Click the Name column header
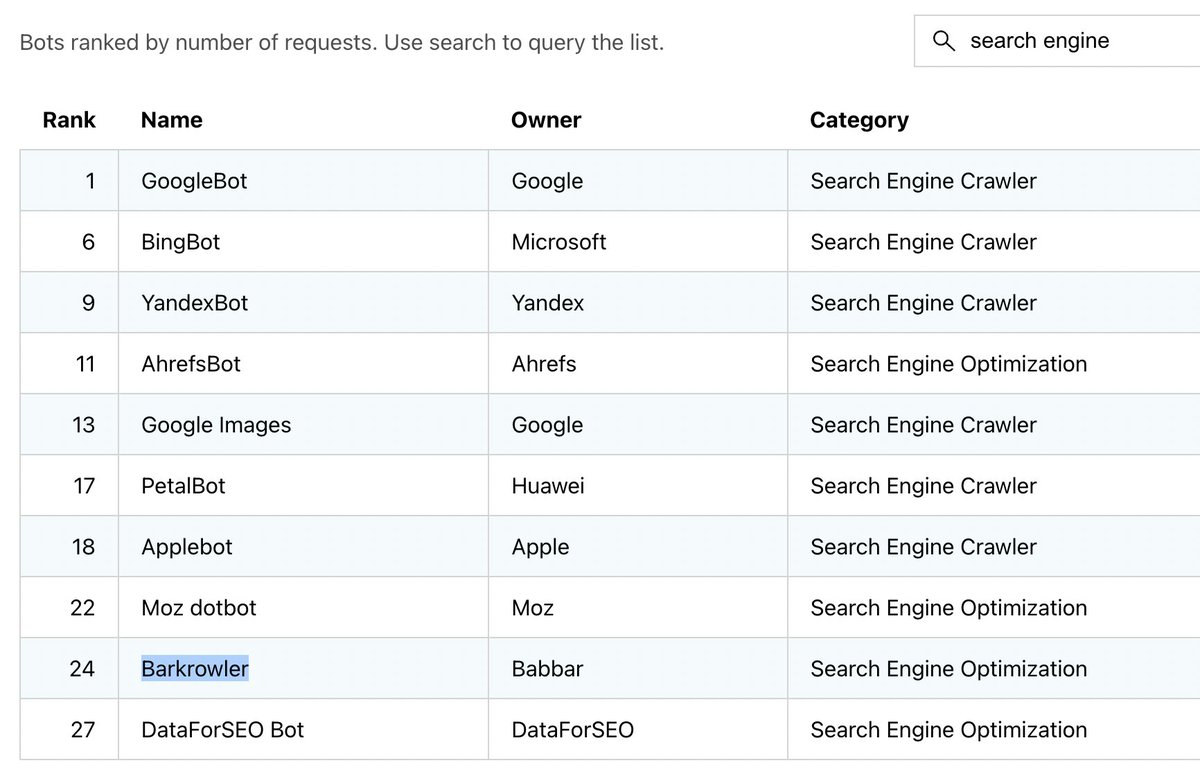 coord(172,120)
